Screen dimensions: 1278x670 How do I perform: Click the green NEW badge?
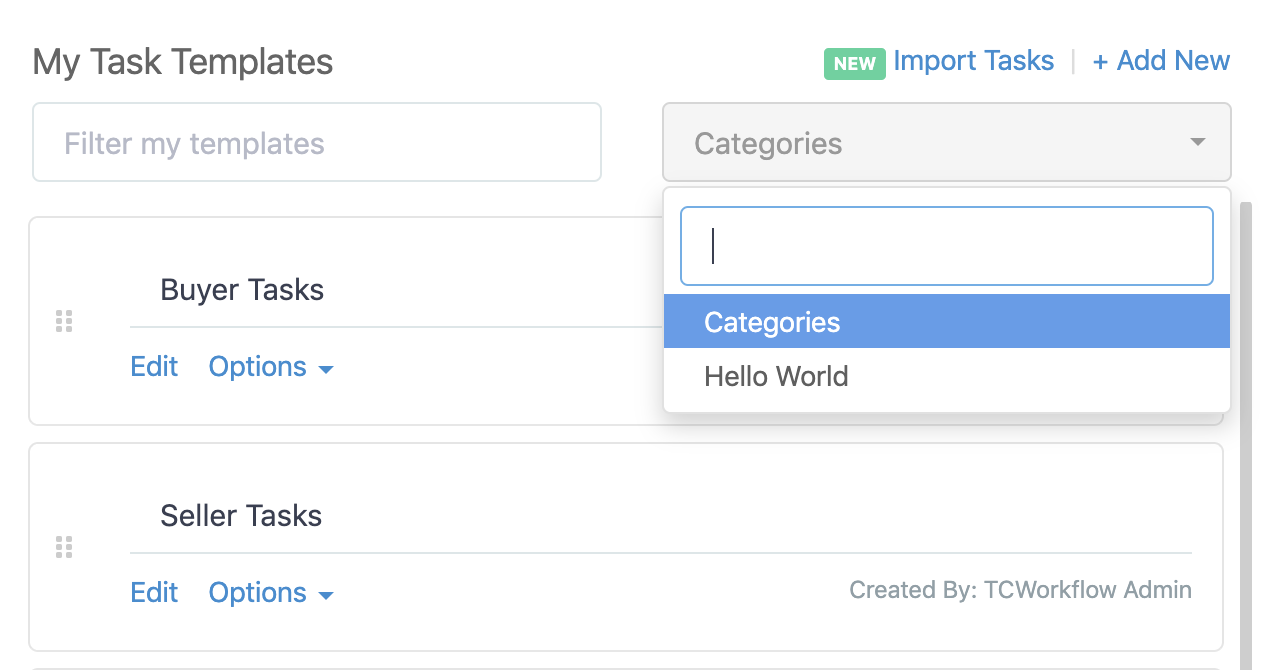click(x=855, y=64)
